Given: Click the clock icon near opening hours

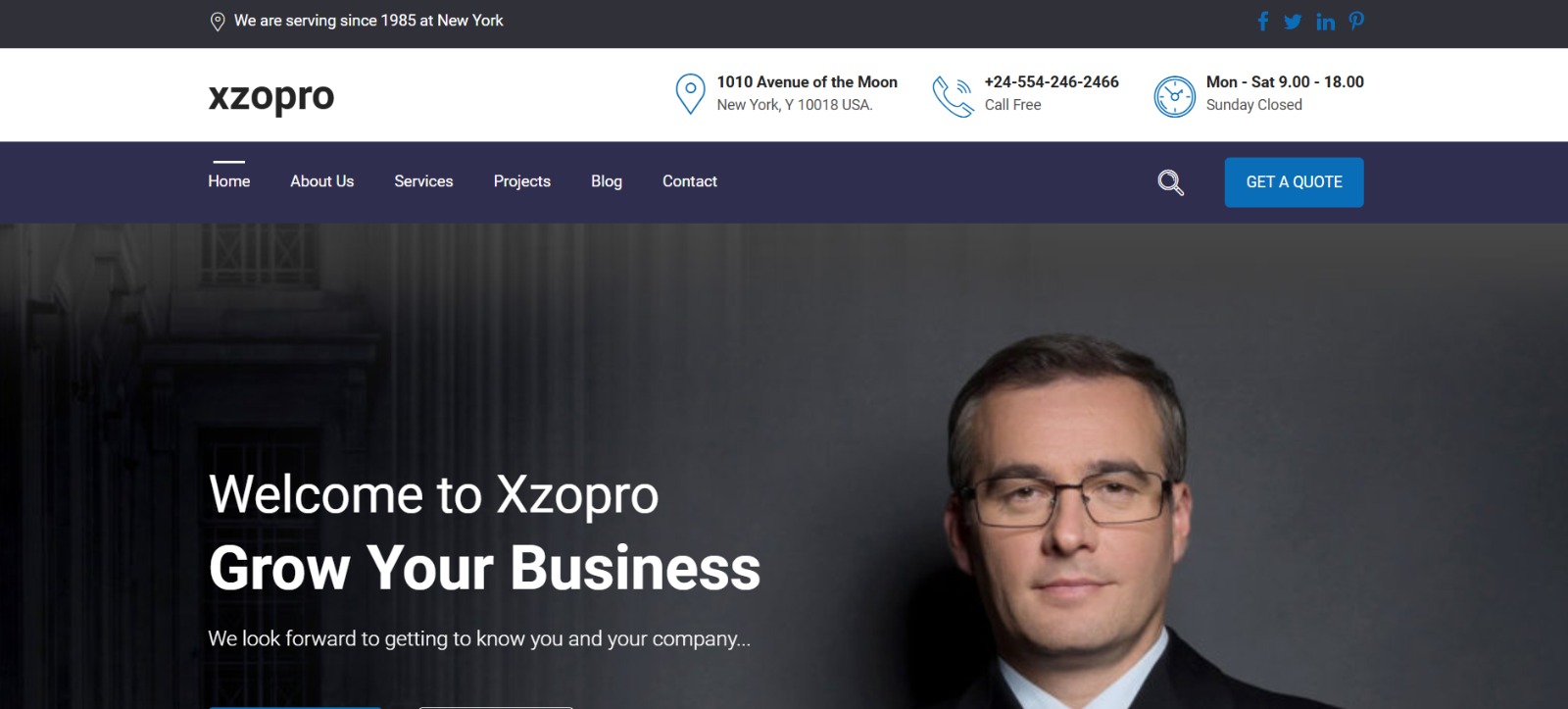Looking at the screenshot, I should coord(1174,96).
